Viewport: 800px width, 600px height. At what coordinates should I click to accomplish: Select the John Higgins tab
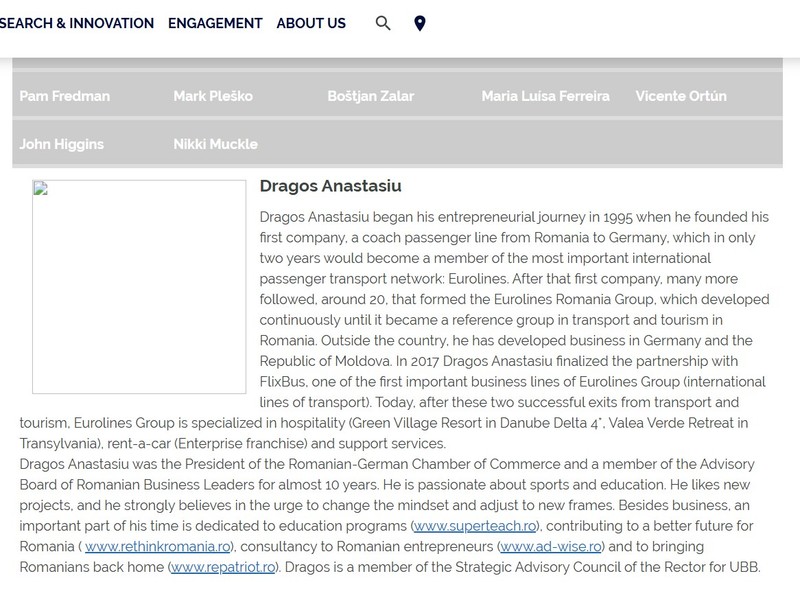tap(62, 144)
